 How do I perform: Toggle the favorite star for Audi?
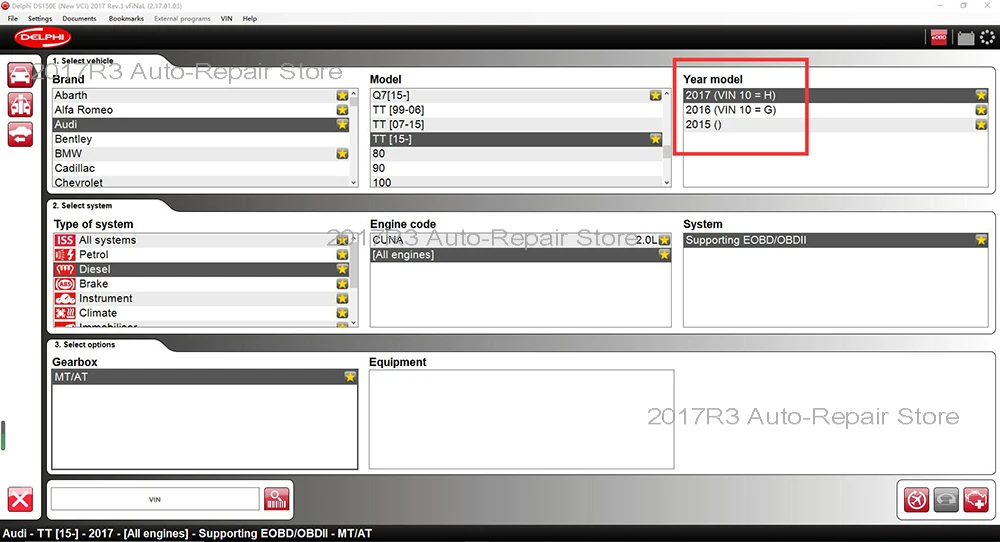(x=342, y=124)
